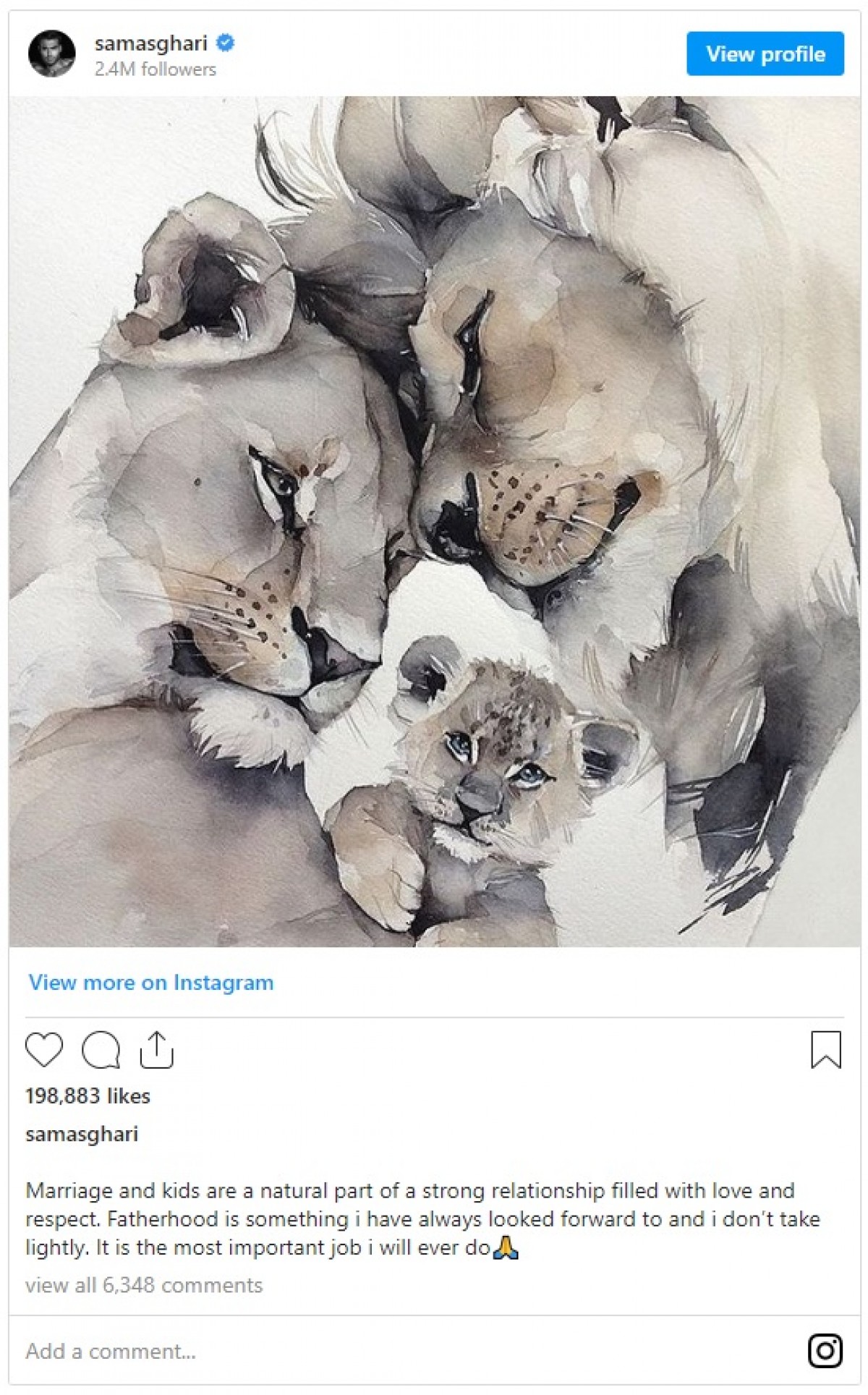Click the 2.4M followers text
This screenshot has width=868, height=1395.
(x=156, y=69)
